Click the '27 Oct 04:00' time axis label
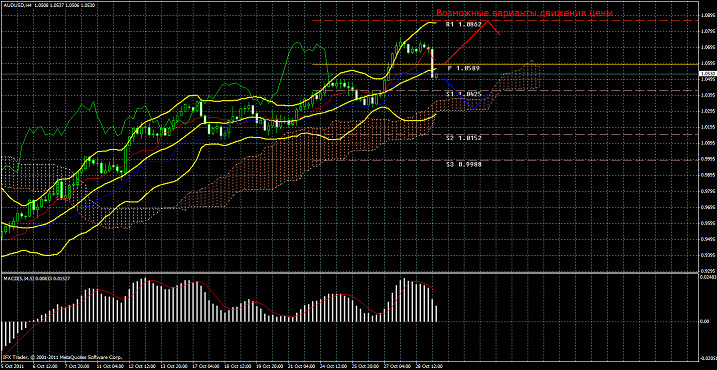Viewport: 717px width, 370px height. coord(397,366)
